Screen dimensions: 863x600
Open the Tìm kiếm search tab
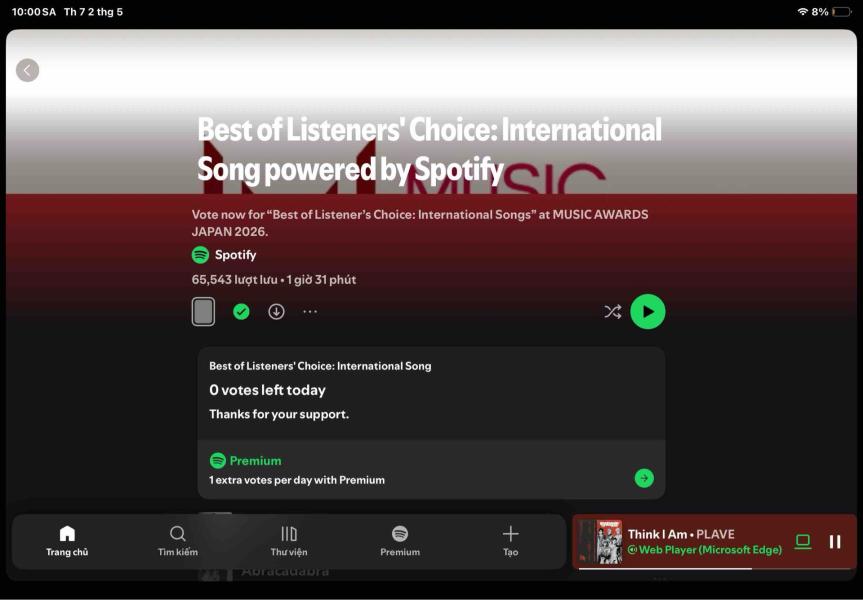coord(178,541)
